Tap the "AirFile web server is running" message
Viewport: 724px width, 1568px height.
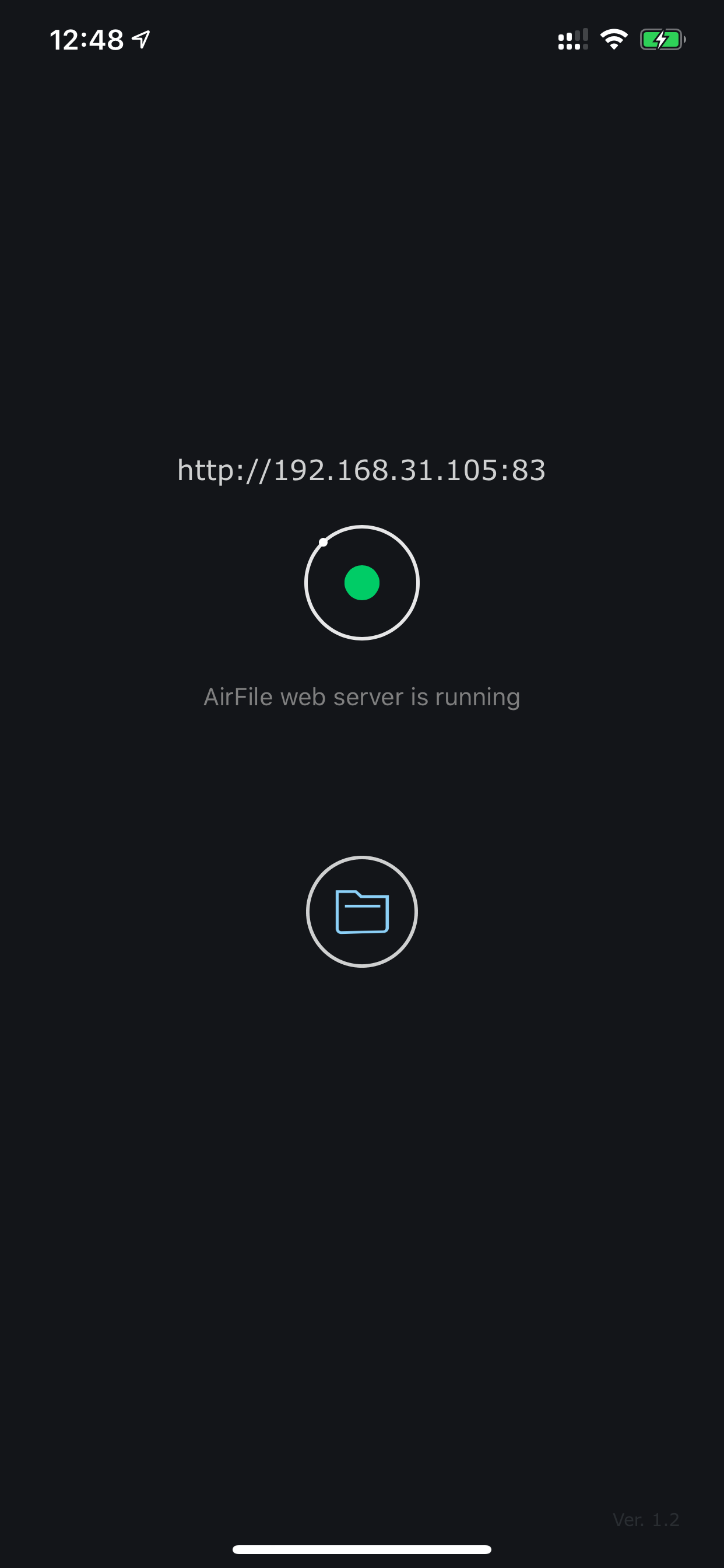point(361,697)
